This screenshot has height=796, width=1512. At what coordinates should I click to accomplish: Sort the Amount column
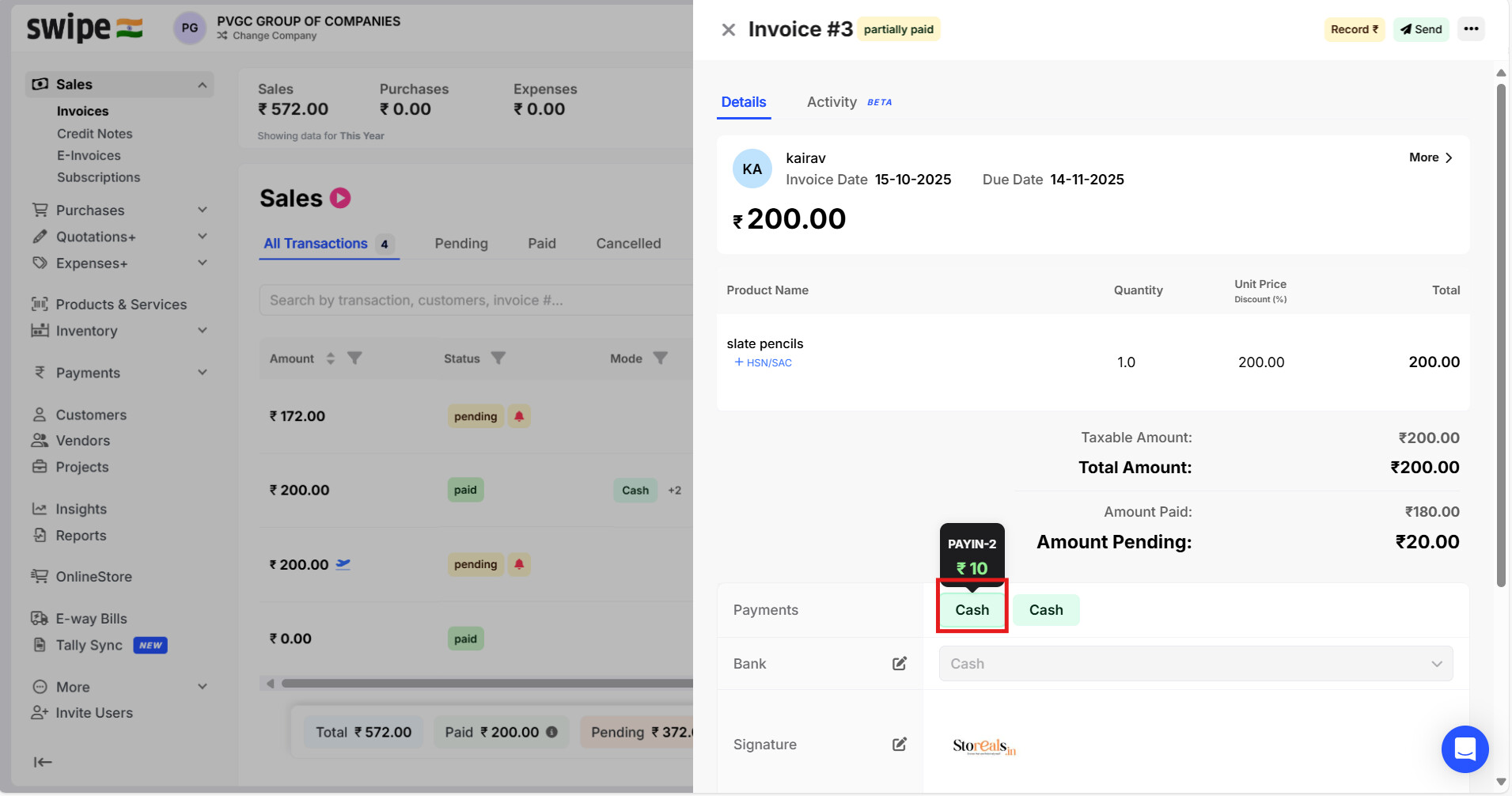click(x=331, y=358)
